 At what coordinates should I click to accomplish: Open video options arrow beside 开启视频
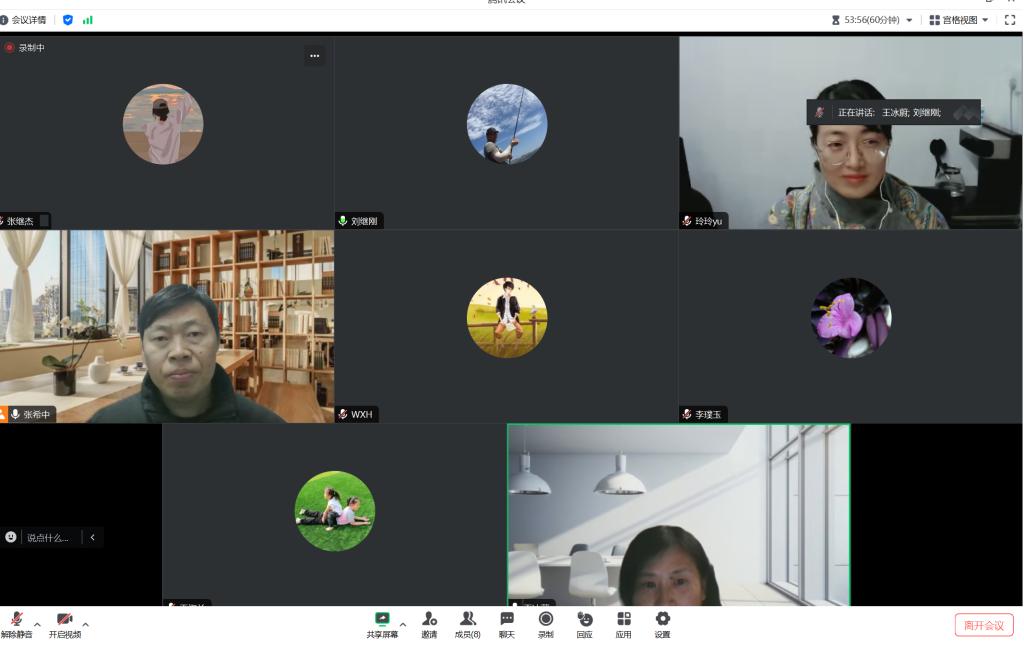[x=86, y=625]
